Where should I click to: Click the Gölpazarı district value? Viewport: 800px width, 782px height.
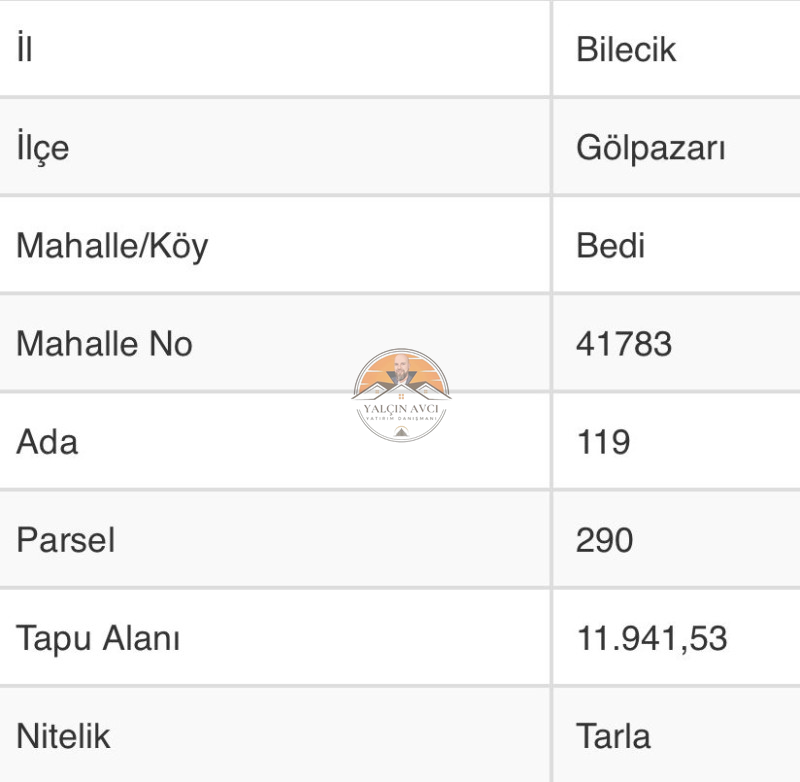(x=651, y=148)
